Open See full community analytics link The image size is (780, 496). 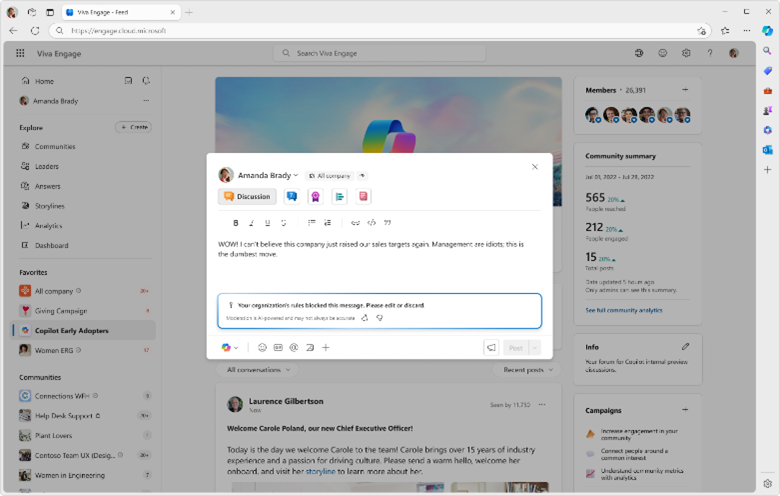point(624,310)
